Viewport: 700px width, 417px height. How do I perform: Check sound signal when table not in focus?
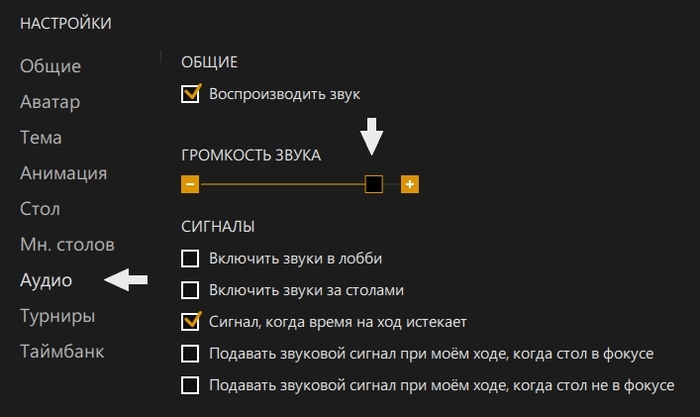[x=190, y=385]
